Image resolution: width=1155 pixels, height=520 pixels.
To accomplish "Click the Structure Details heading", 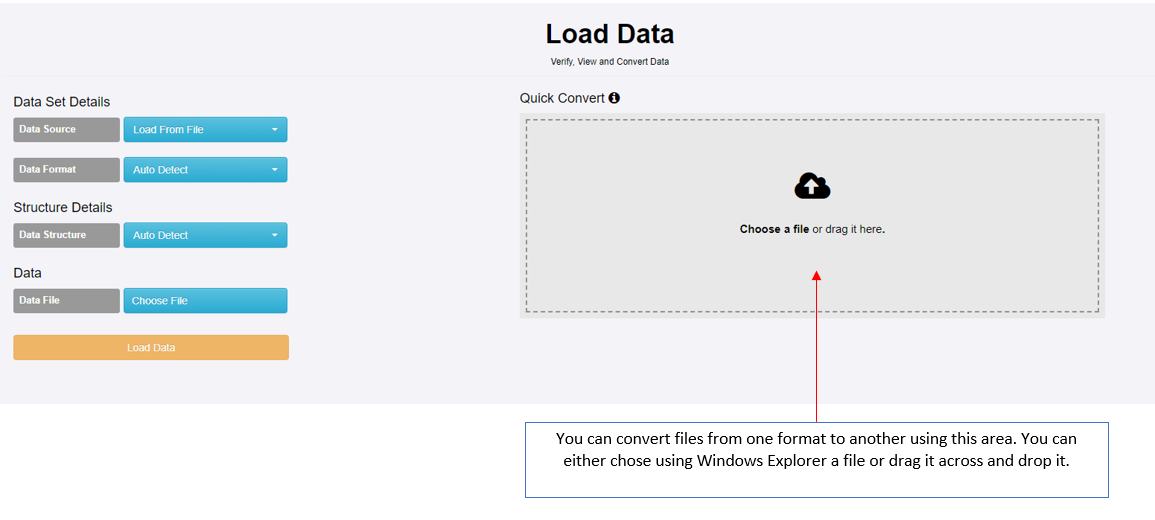I will point(63,208).
